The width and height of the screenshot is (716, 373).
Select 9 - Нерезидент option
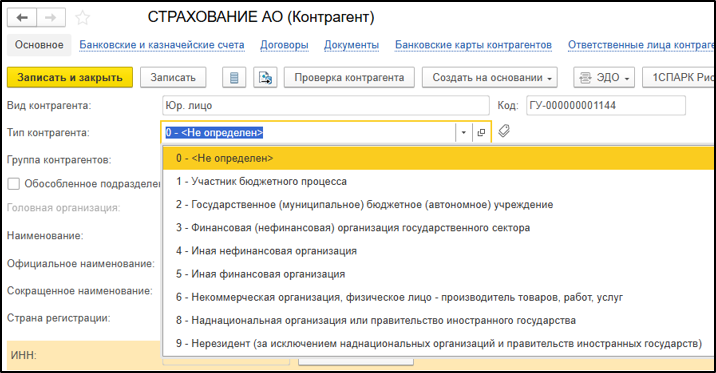pyautogui.click(x=438, y=343)
